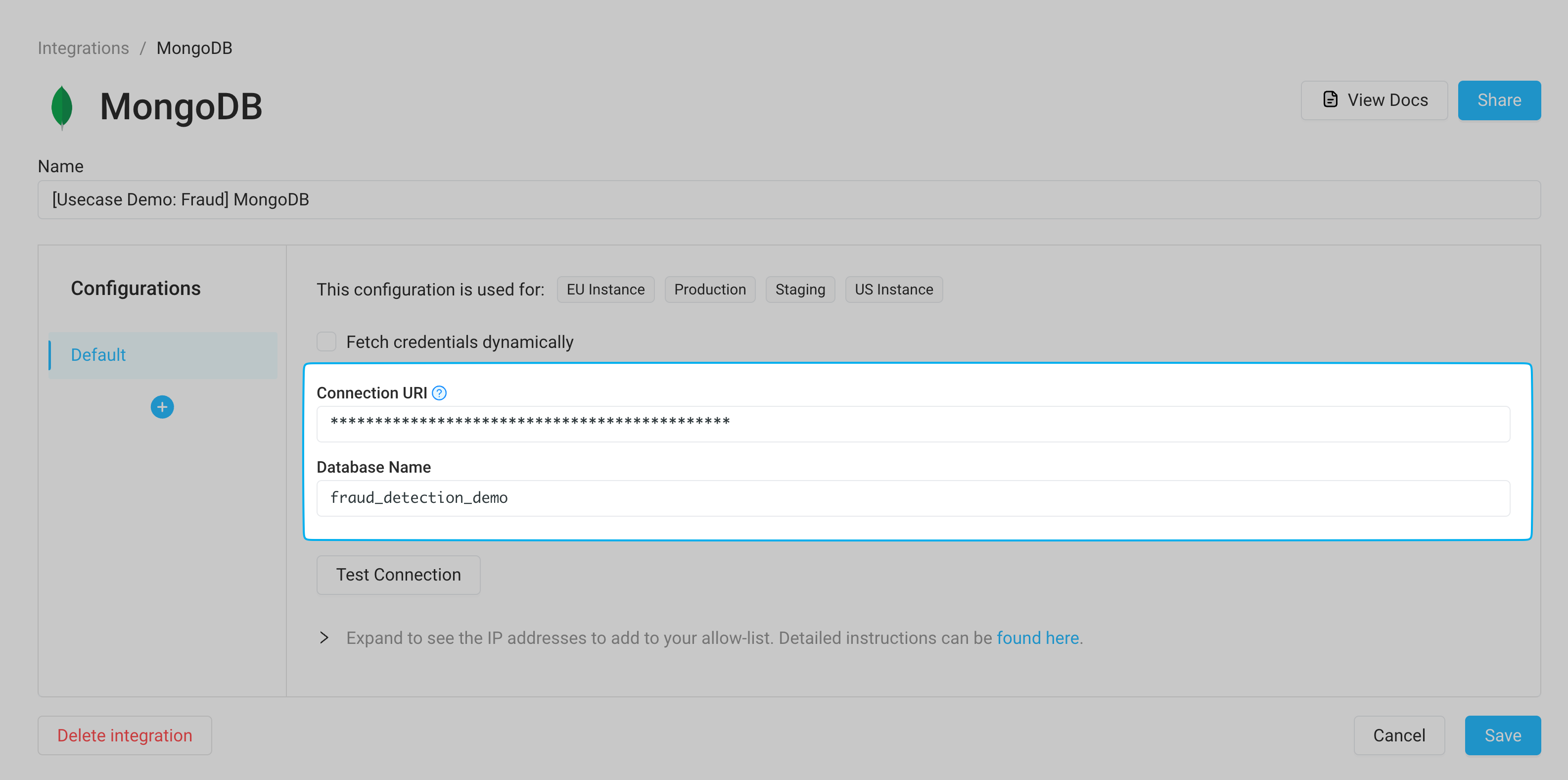Image resolution: width=1568 pixels, height=780 pixels.
Task: Click the Staging usage tag
Action: (x=800, y=289)
